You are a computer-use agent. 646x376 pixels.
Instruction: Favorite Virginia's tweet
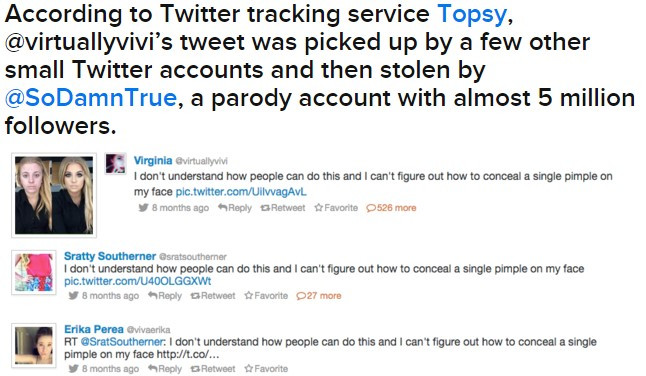[336, 208]
